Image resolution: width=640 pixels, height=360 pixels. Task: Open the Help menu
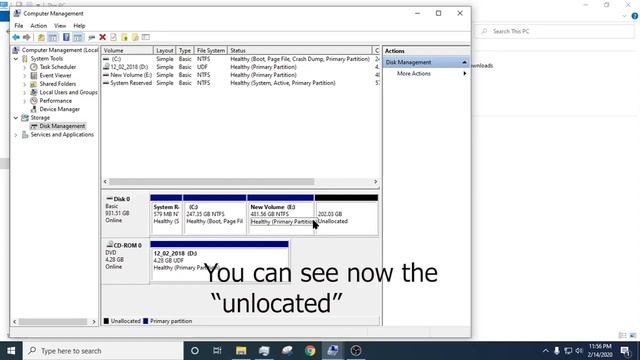tap(79, 26)
